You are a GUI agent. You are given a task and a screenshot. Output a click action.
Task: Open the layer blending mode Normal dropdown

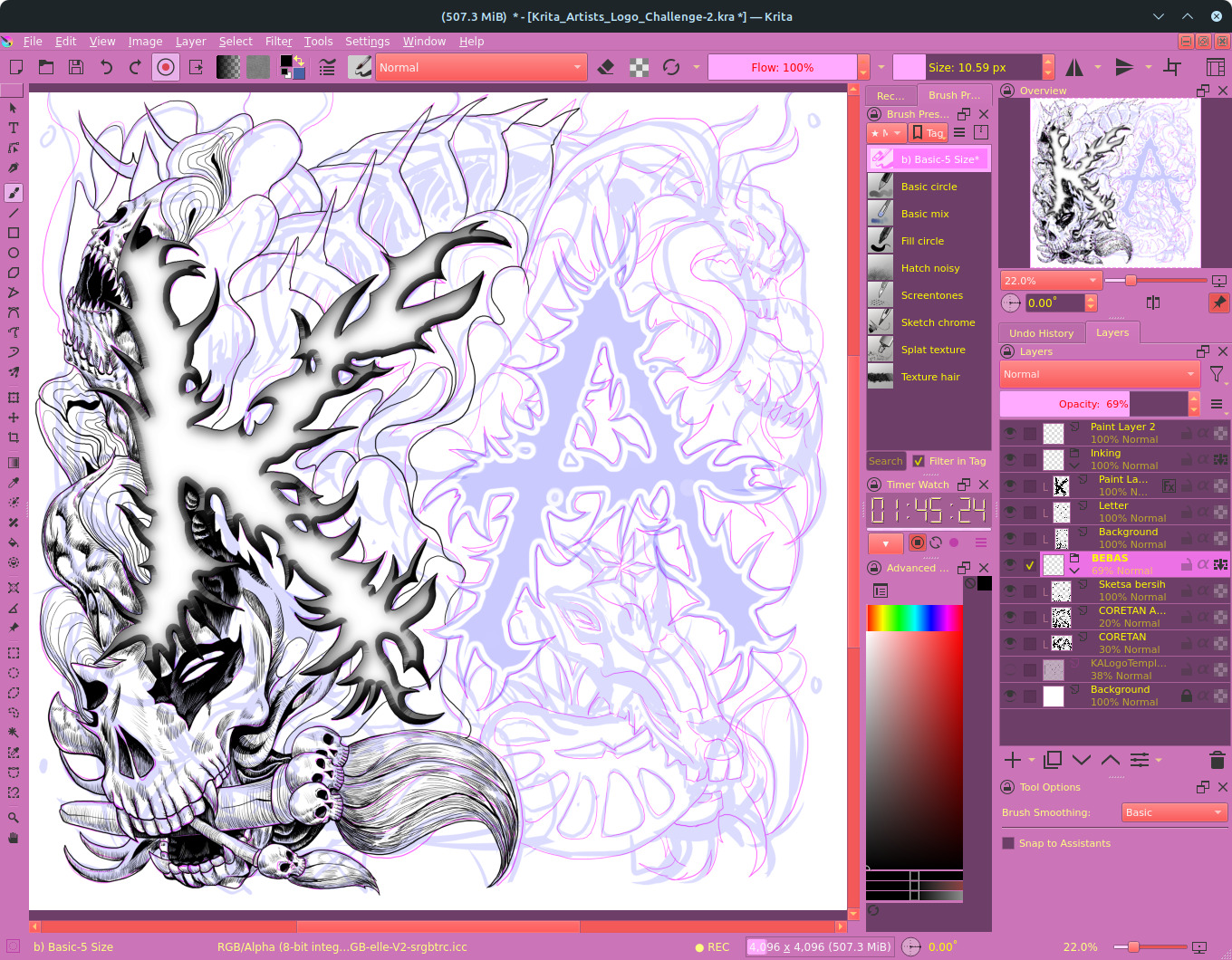coord(1100,374)
